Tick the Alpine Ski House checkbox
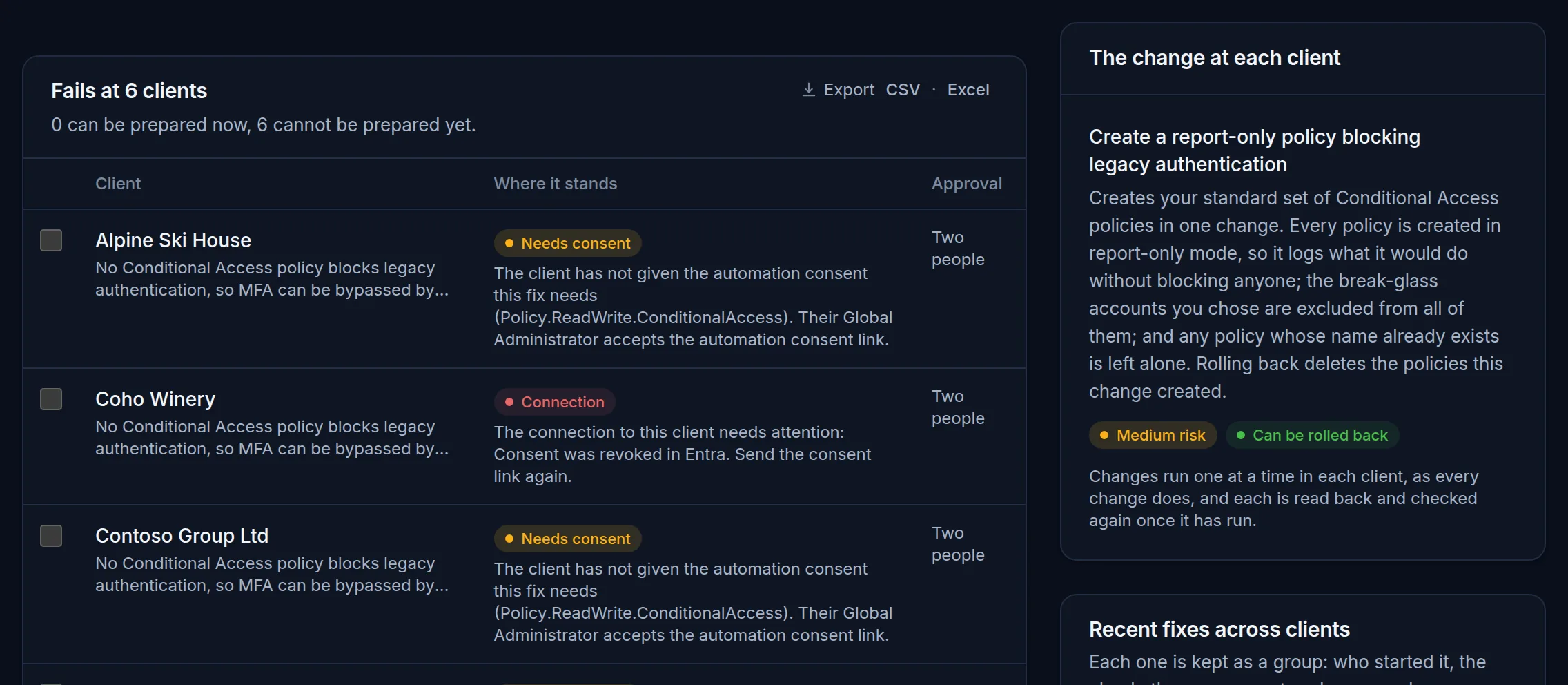The width and height of the screenshot is (1568, 685). pos(51,240)
